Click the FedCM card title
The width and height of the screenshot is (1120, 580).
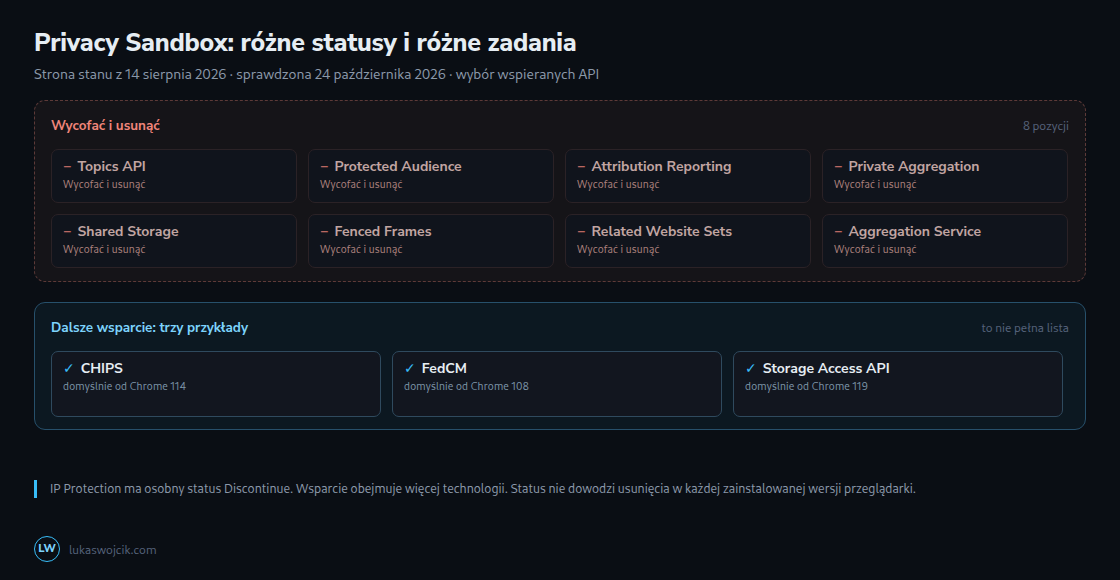(x=444, y=369)
